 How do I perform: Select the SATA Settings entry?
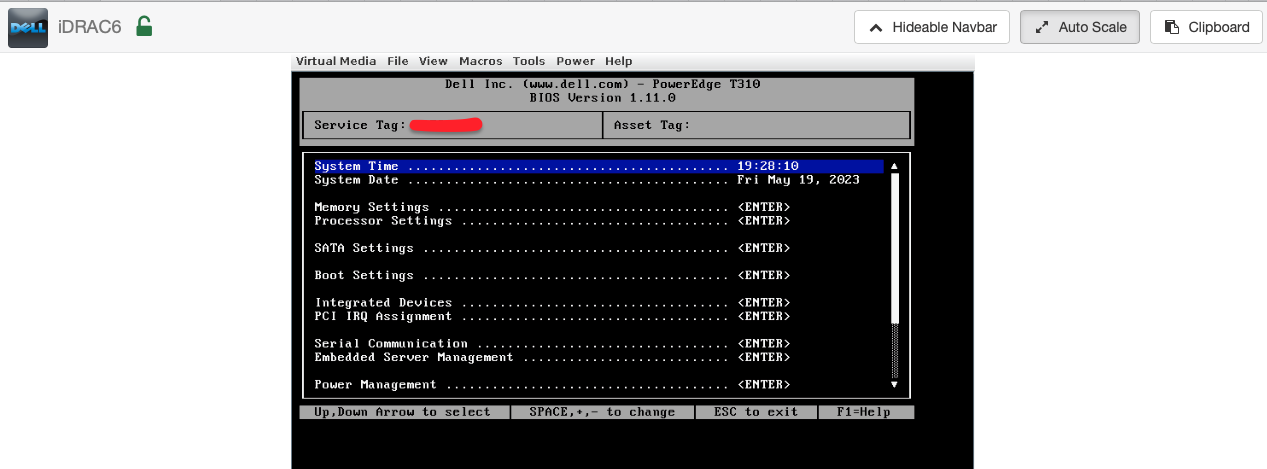click(x=552, y=248)
